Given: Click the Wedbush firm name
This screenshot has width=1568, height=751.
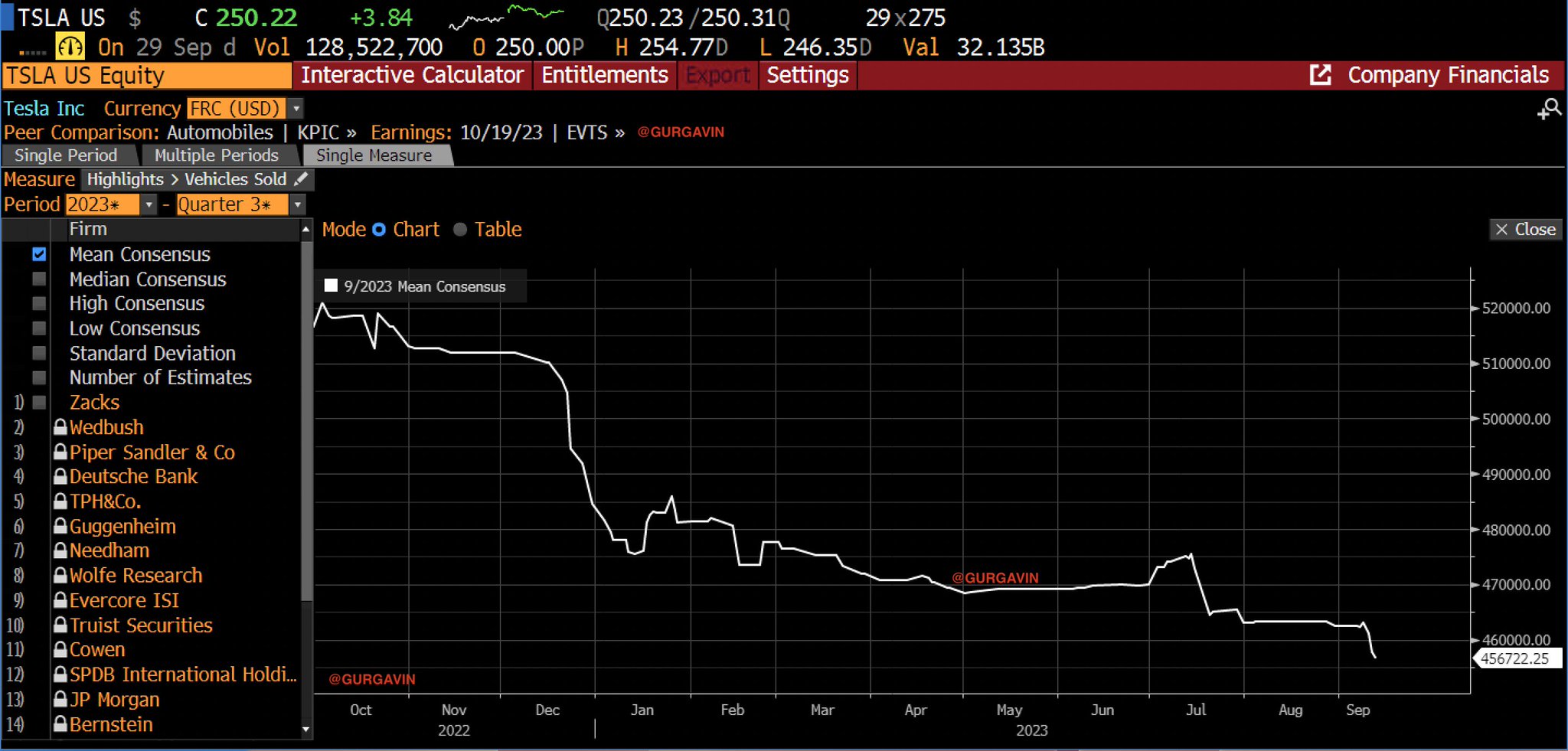Looking at the screenshot, I should [x=106, y=427].
